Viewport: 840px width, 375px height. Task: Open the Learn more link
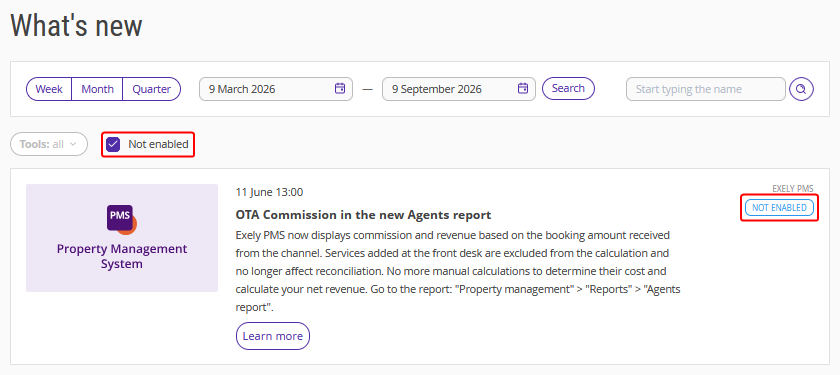273,336
